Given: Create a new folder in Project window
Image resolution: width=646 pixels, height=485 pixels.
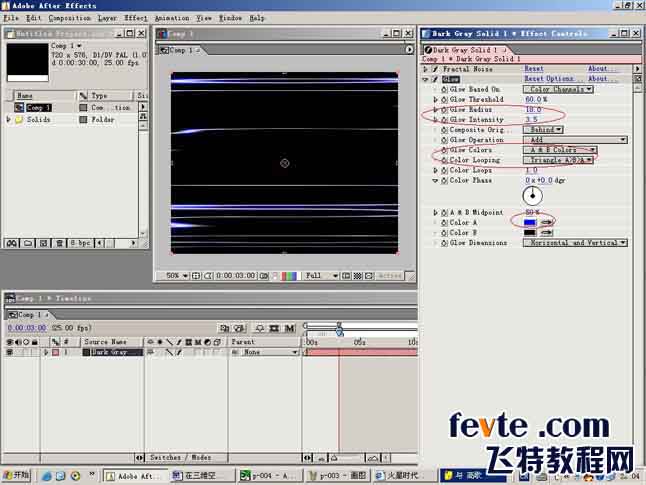Looking at the screenshot, I should (28, 243).
